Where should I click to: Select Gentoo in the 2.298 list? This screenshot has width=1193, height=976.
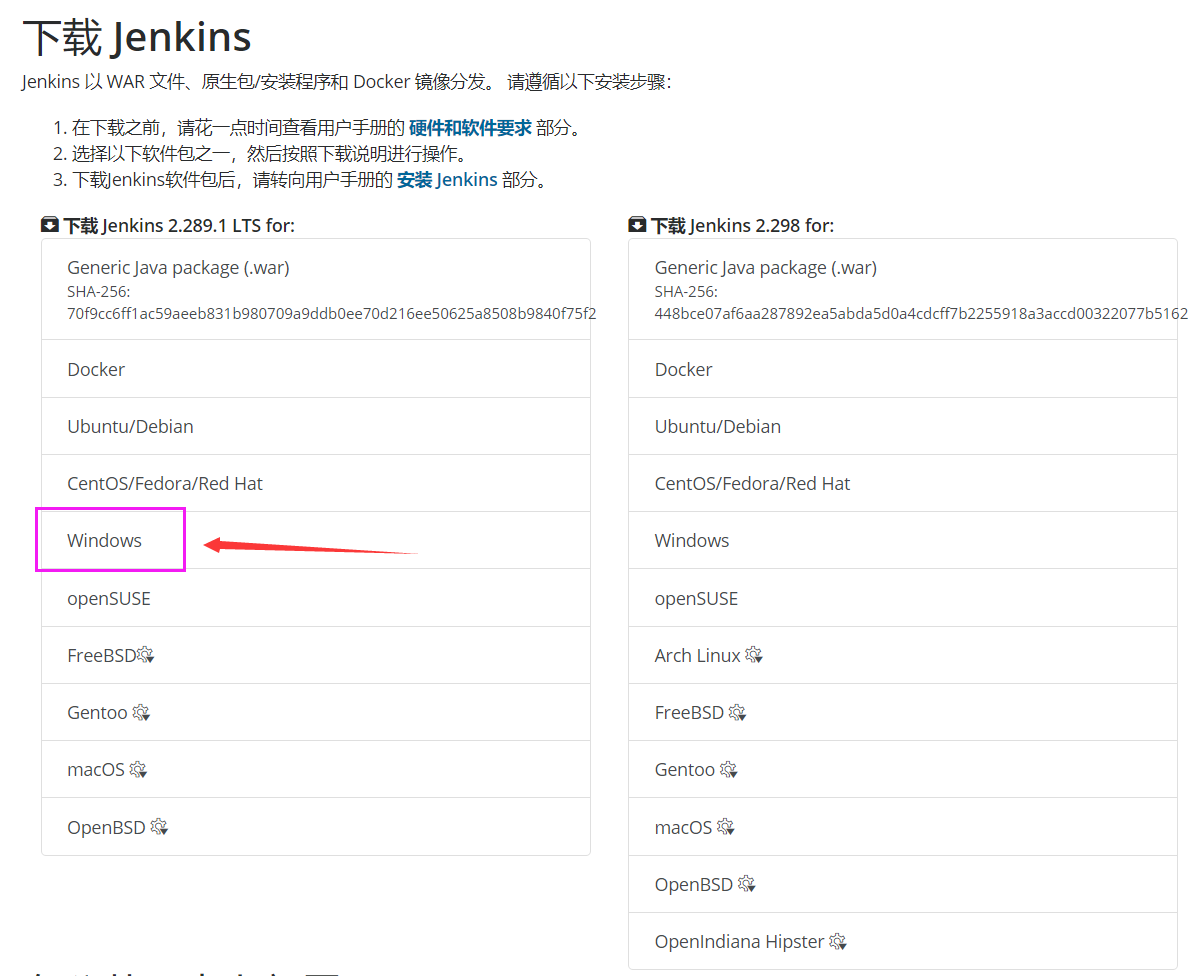(903, 770)
